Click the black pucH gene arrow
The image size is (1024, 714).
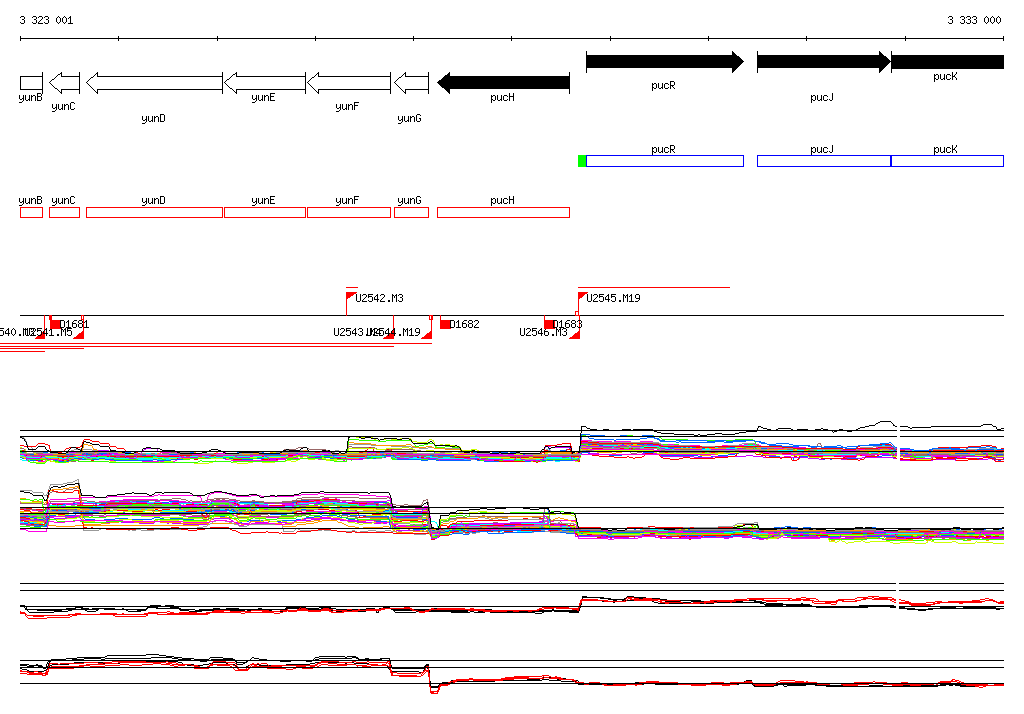tap(504, 83)
